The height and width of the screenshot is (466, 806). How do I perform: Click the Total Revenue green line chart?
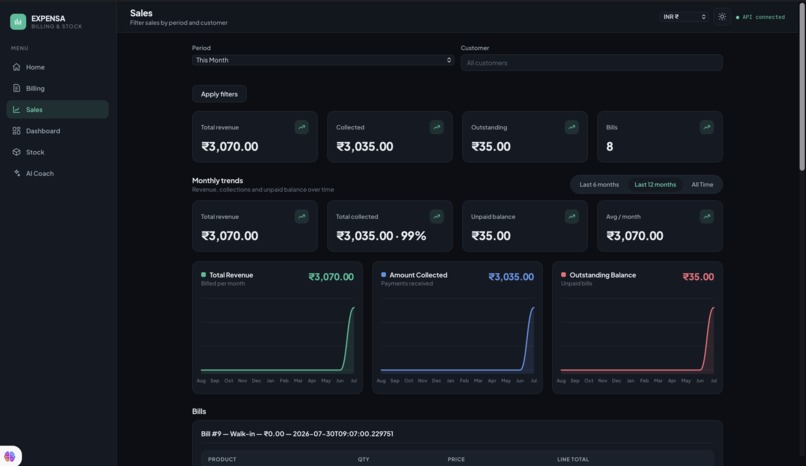[278, 339]
